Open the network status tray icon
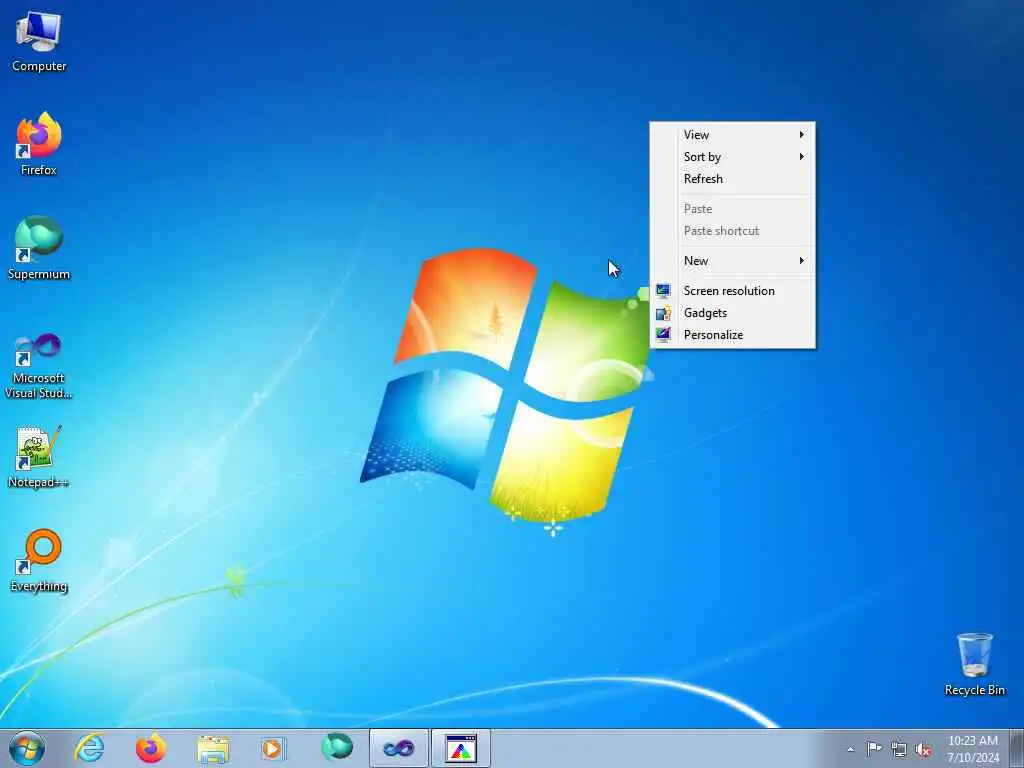Screen dimensions: 1024x768 click(x=899, y=749)
